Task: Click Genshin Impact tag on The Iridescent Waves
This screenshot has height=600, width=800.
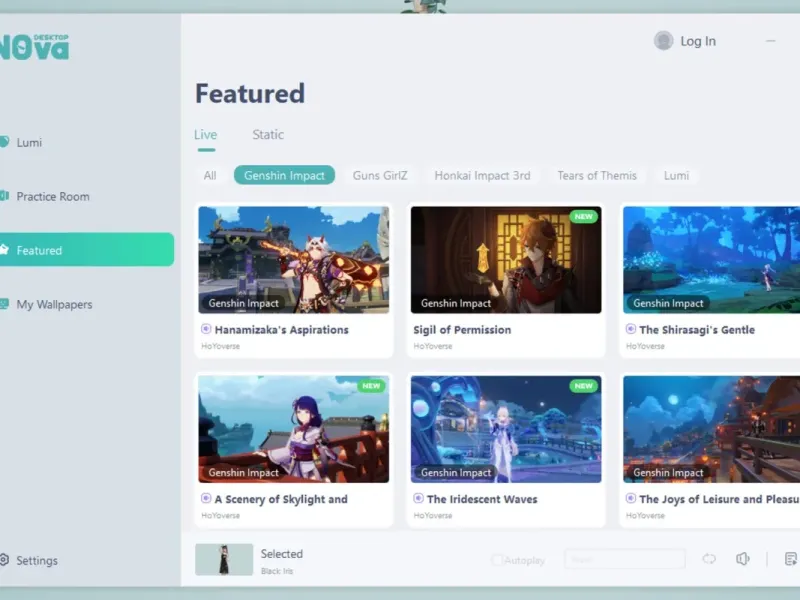Action: tap(456, 472)
